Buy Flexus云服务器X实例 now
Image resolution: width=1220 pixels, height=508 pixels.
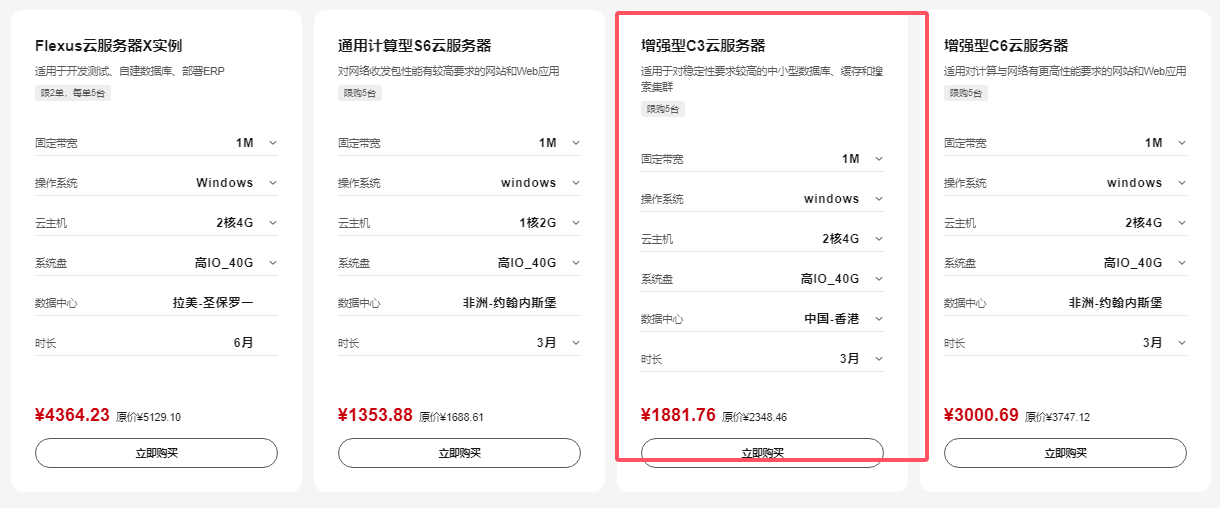point(156,453)
